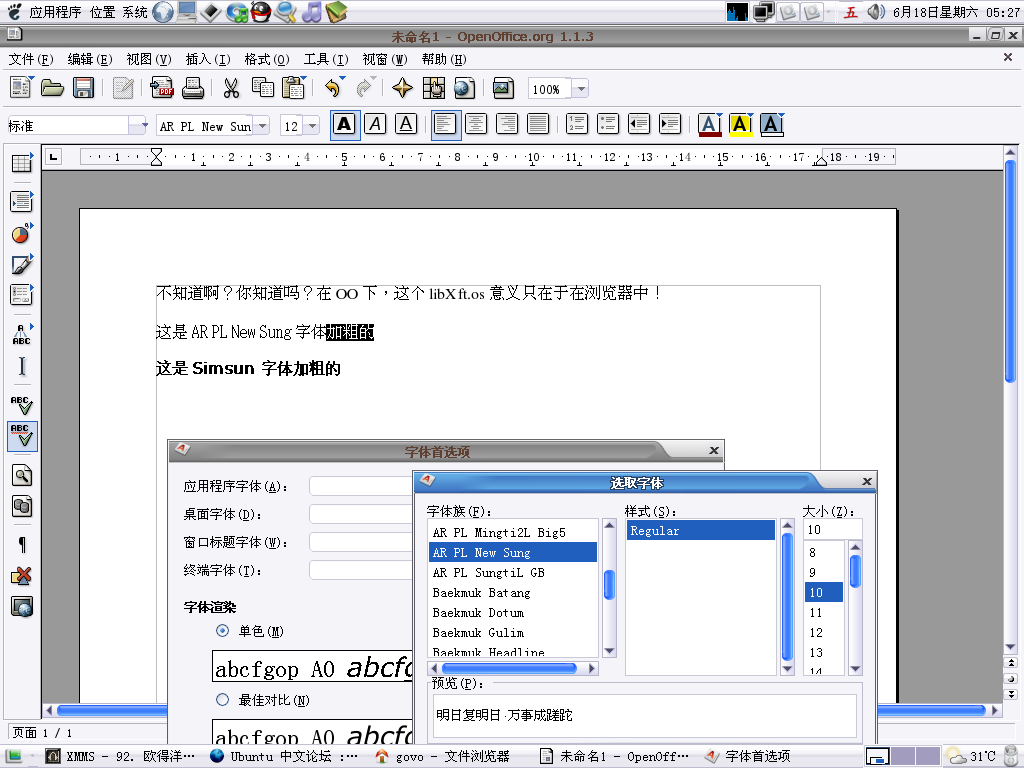Open the 插入(I) menu
Screen dimensions: 1024x768
click(208, 59)
